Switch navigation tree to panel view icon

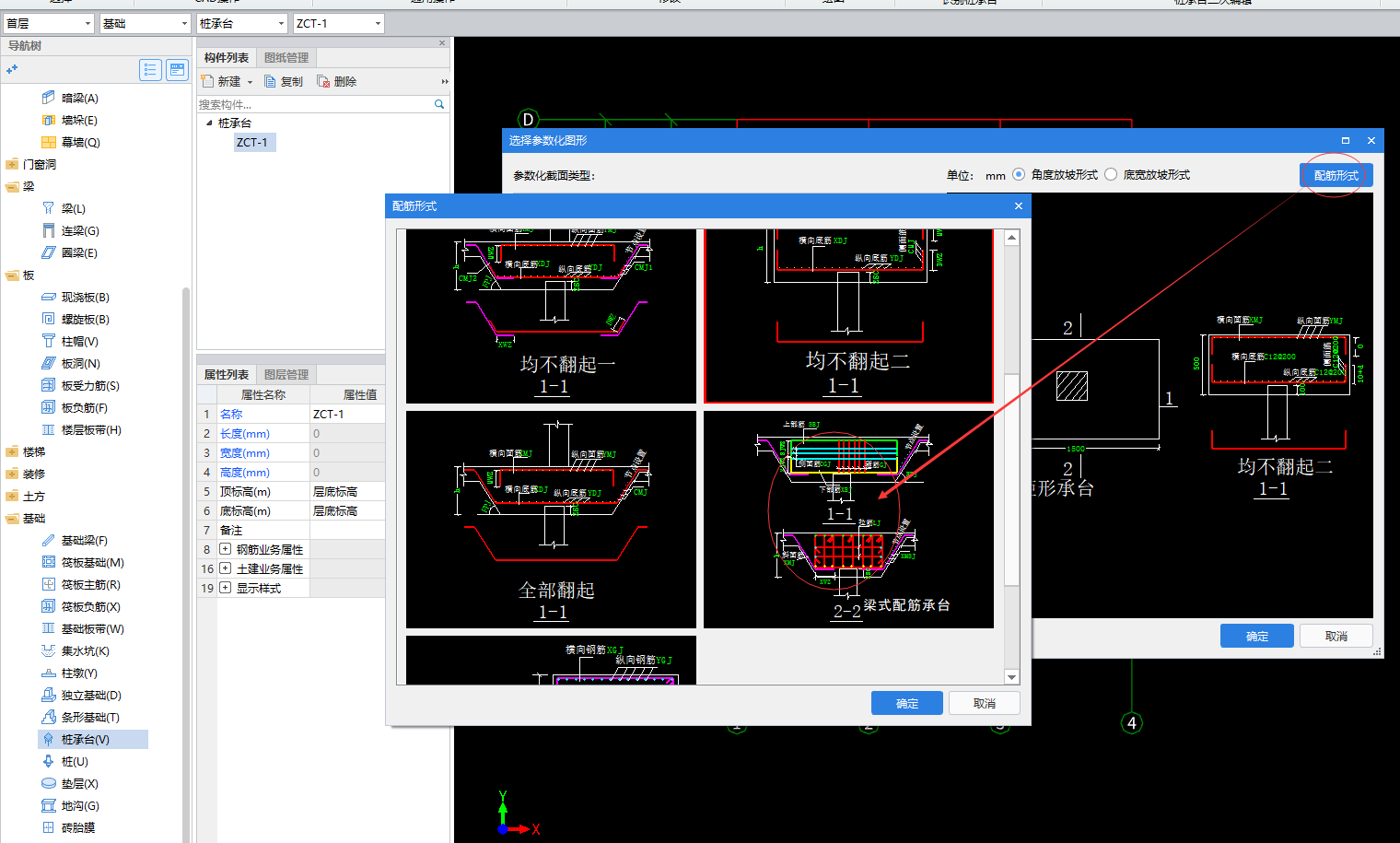tap(178, 69)
